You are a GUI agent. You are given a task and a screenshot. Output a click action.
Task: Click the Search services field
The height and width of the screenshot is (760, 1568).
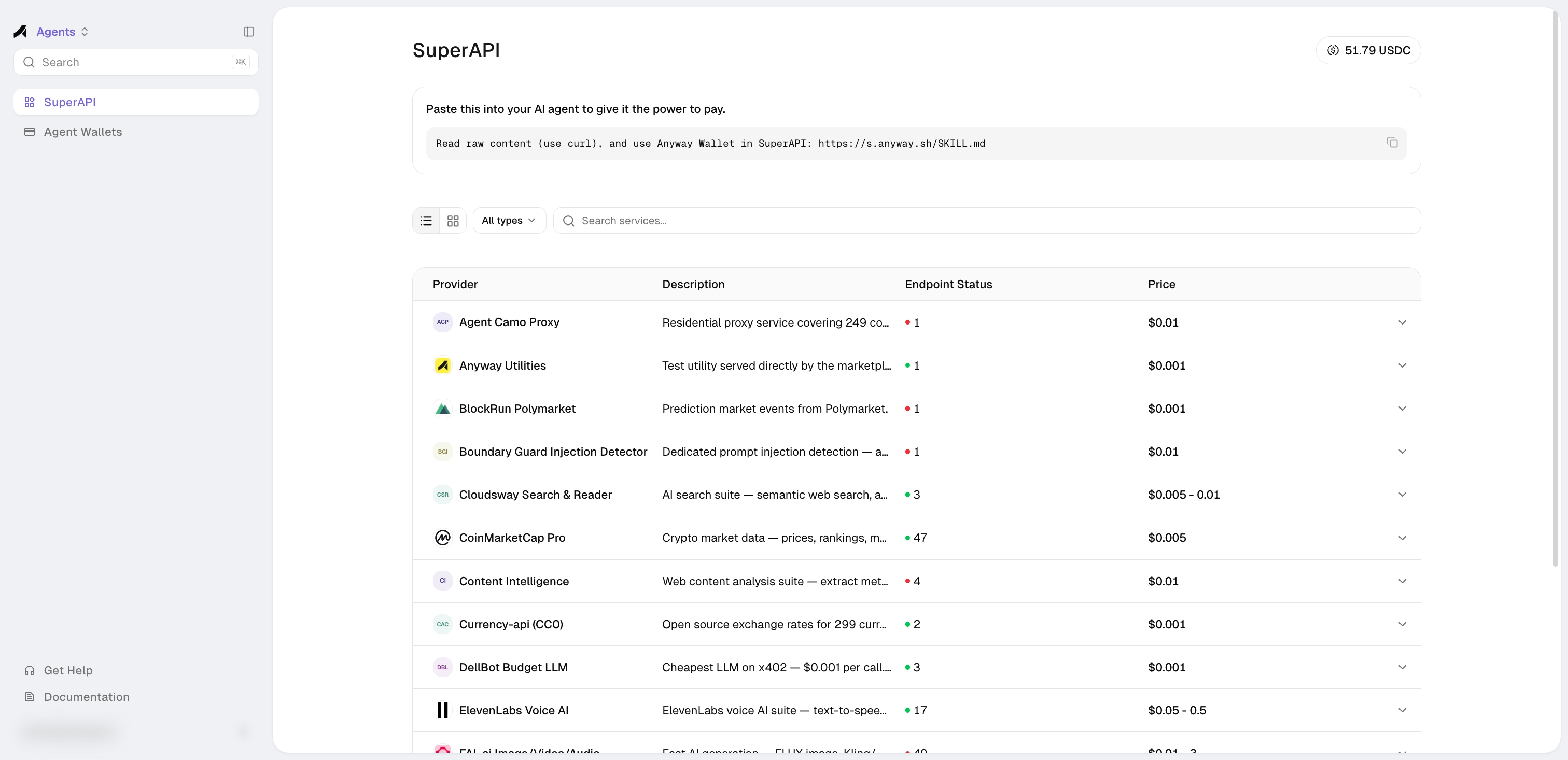987,221
